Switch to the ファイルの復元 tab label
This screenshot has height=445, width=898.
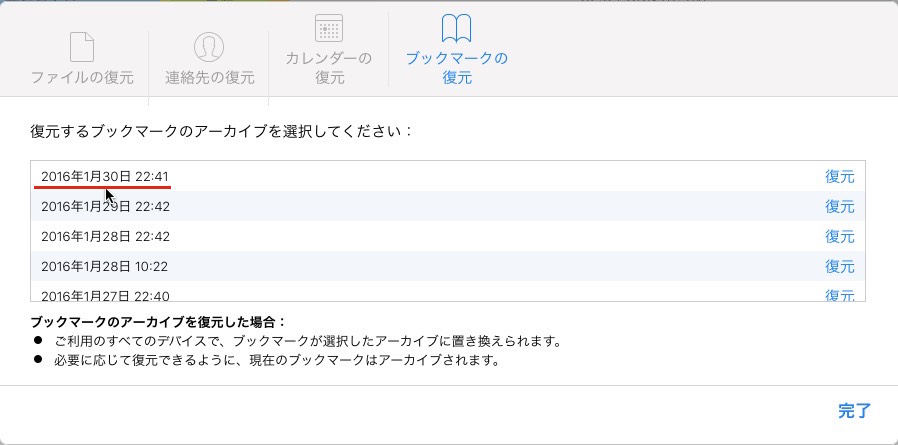point(81,77)
